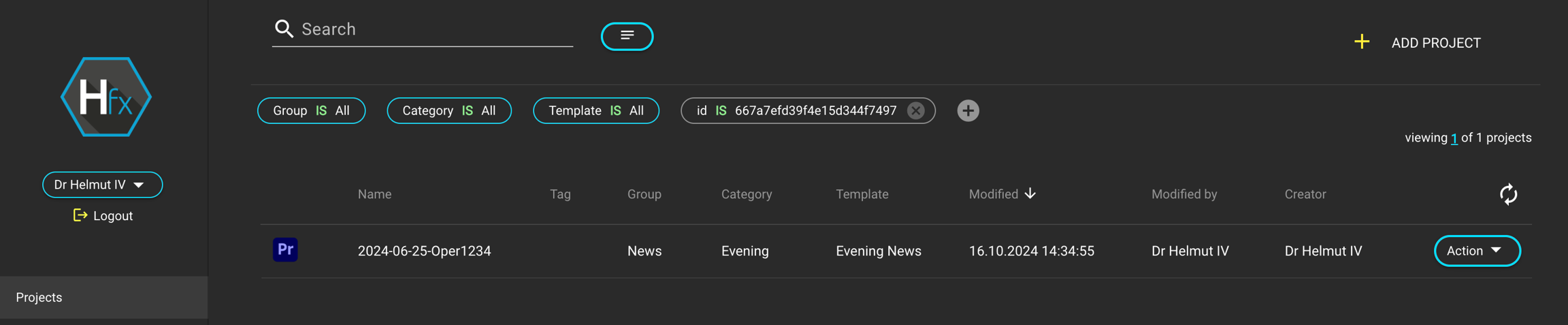1568x325 pixels.
Task: Remove the id filter chip
Action: pos(916,110)
